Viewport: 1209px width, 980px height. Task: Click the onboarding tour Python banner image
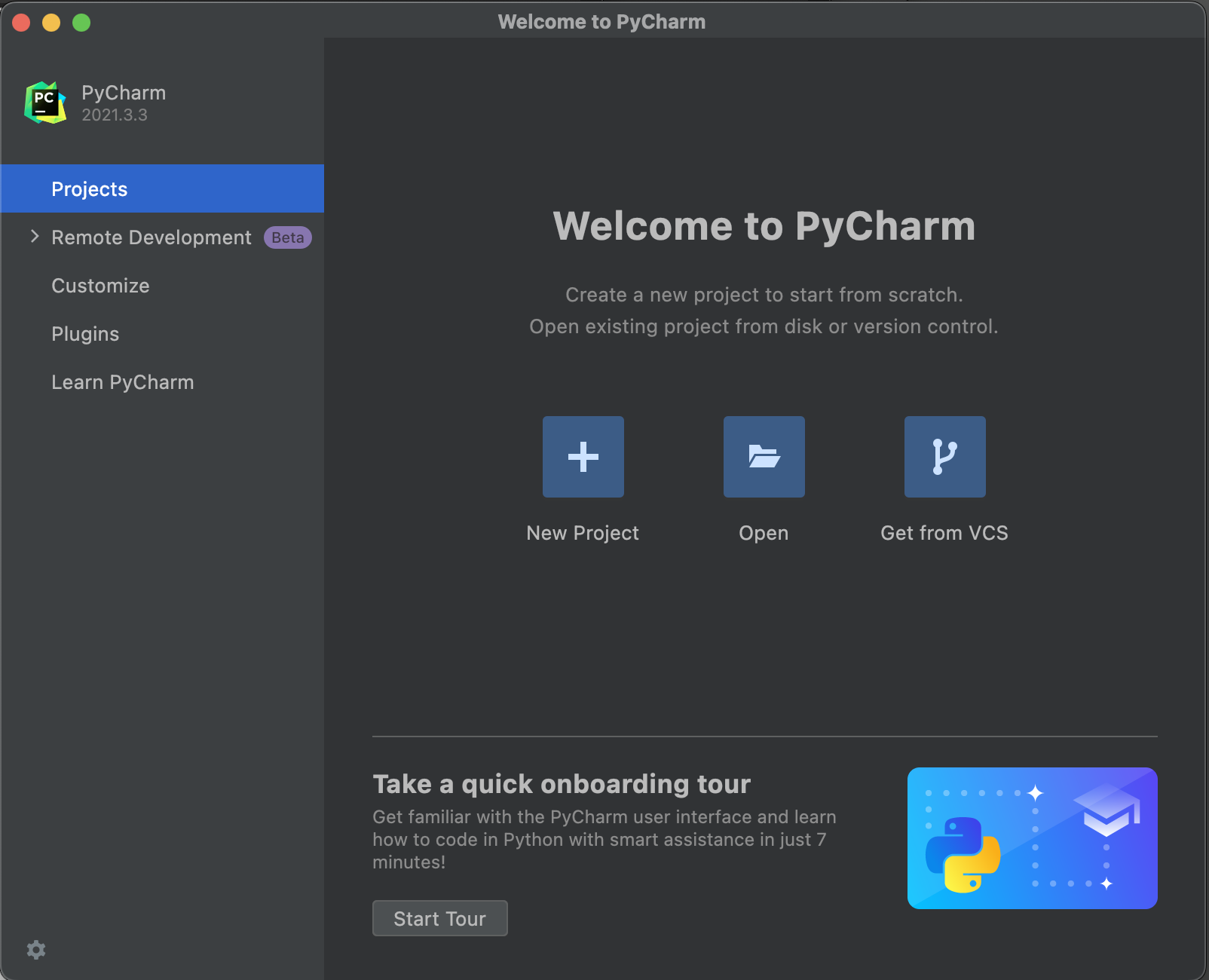click(1033, 838)
